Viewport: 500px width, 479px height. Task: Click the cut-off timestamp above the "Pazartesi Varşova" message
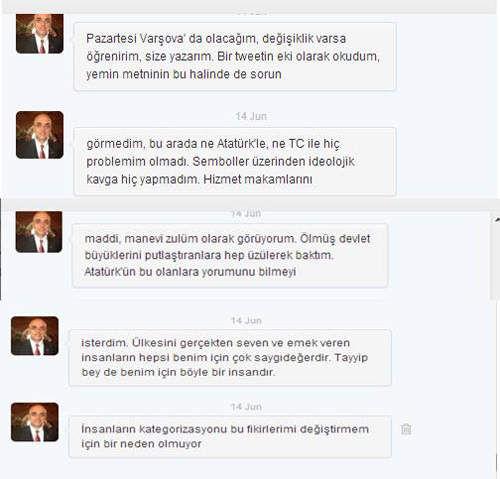tap(252, 14)
